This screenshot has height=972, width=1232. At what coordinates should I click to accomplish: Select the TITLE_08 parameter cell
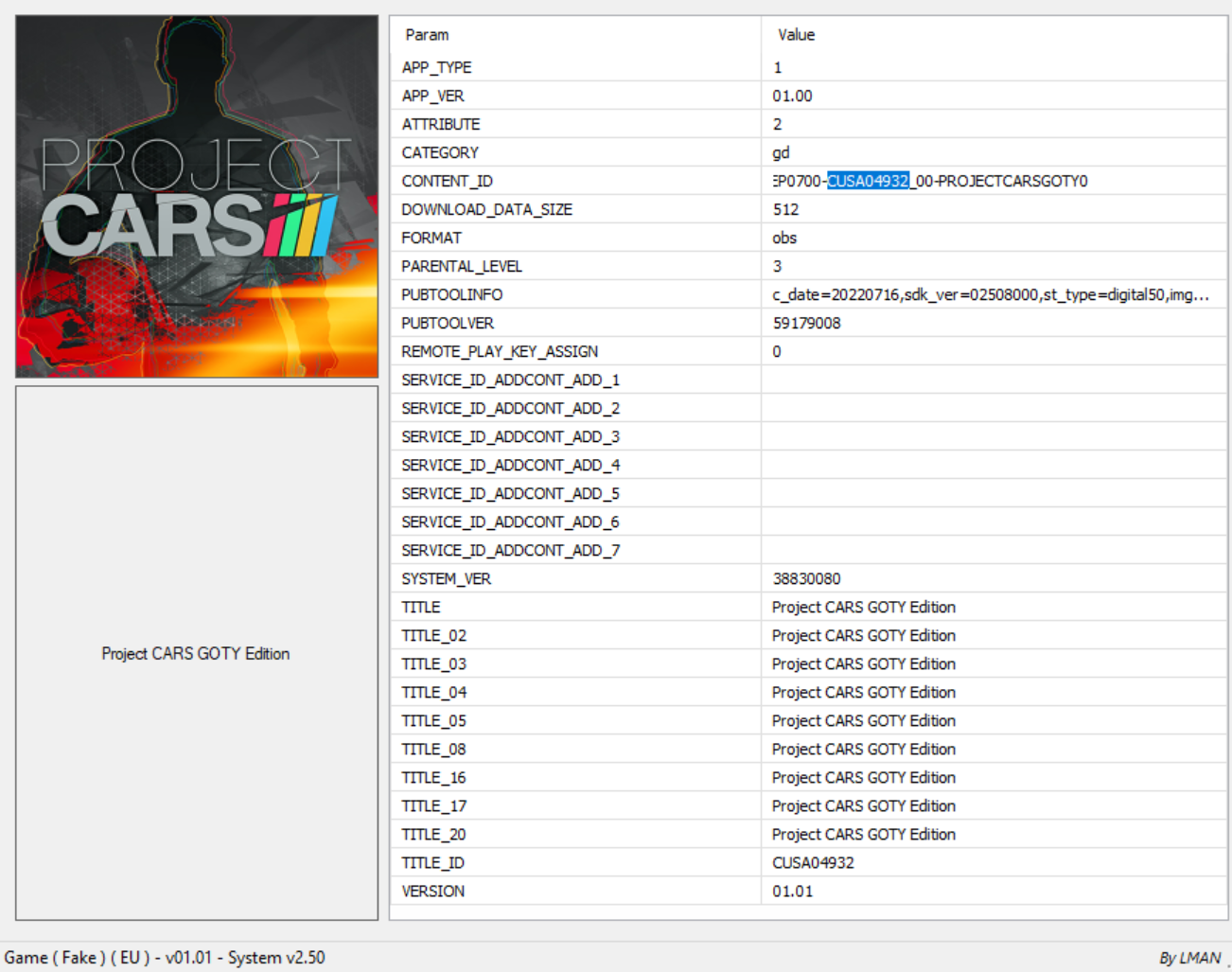pyautogui.click(x=575, y=749)
